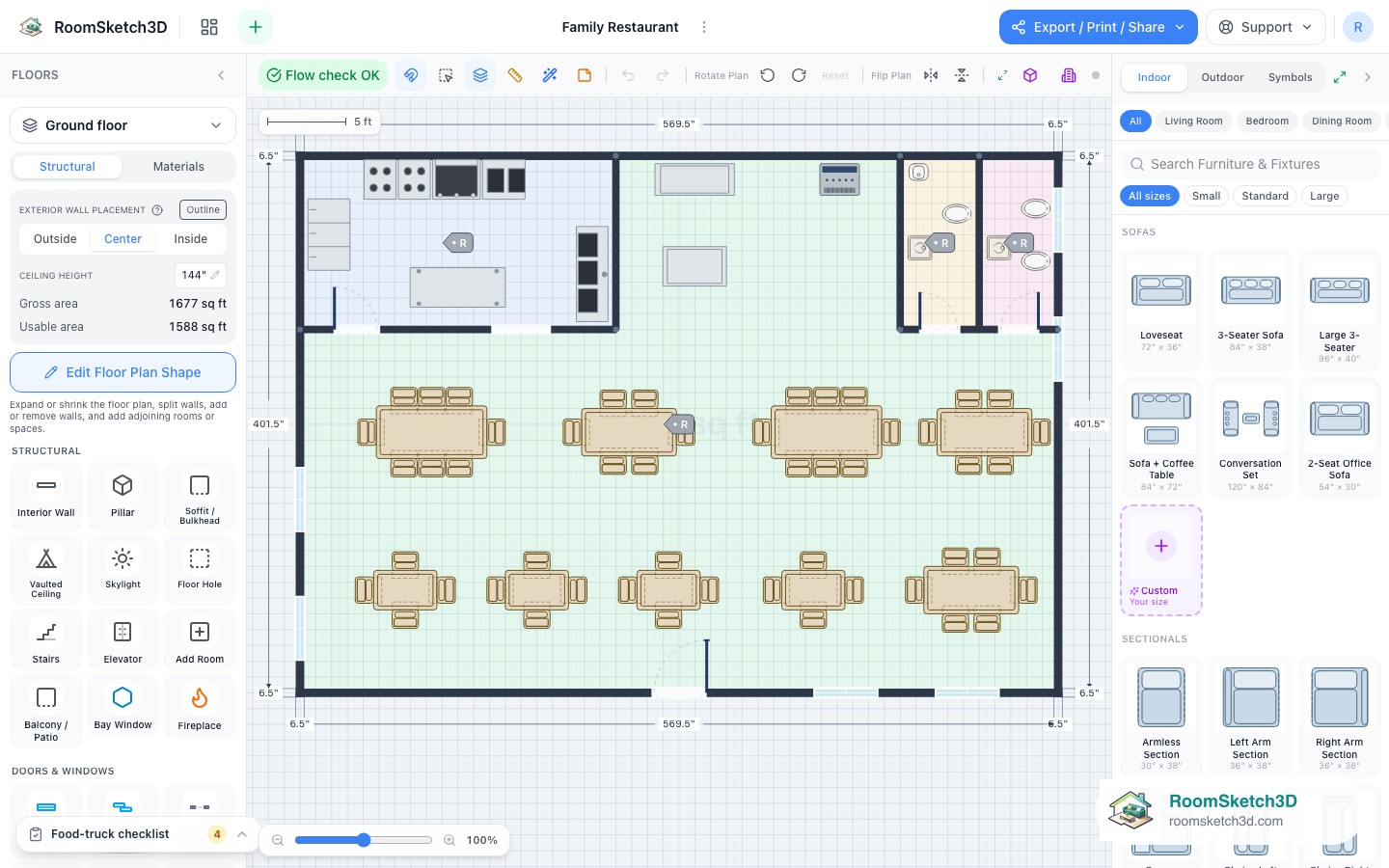Switch to the Materials tab
This screenshot has height=868, width=1389.
(x=178, y=167)
